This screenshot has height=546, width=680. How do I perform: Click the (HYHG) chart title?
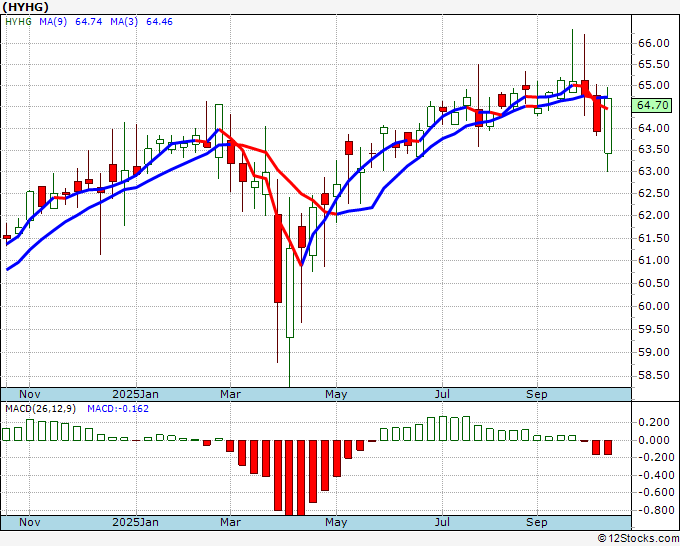(x=25, y=7)
